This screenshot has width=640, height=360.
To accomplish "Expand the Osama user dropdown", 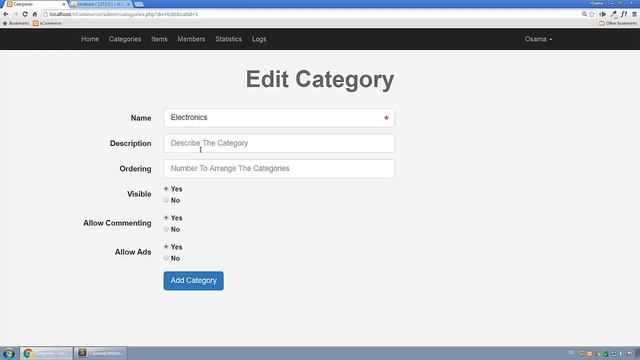I will pos(538,39).
